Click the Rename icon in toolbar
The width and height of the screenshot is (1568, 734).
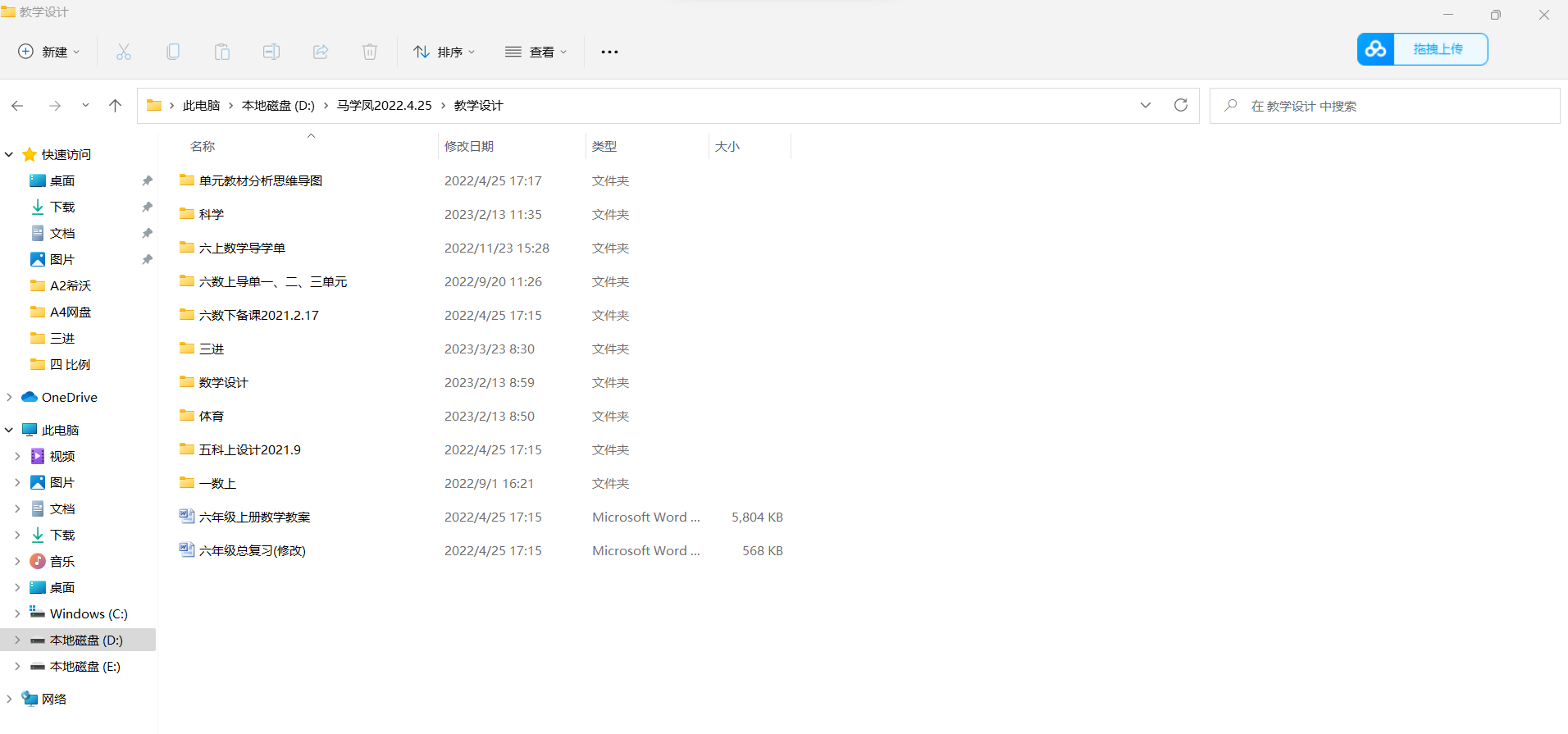coord(271,52)
